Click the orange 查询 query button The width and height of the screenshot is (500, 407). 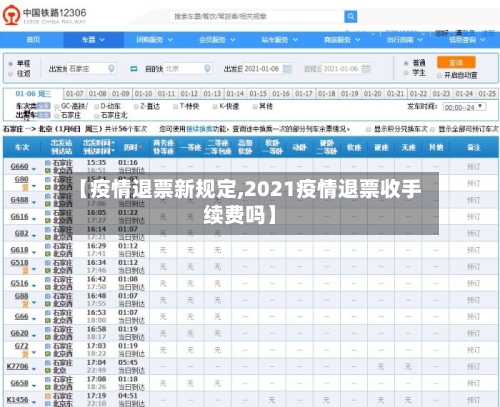coord(456,62)
